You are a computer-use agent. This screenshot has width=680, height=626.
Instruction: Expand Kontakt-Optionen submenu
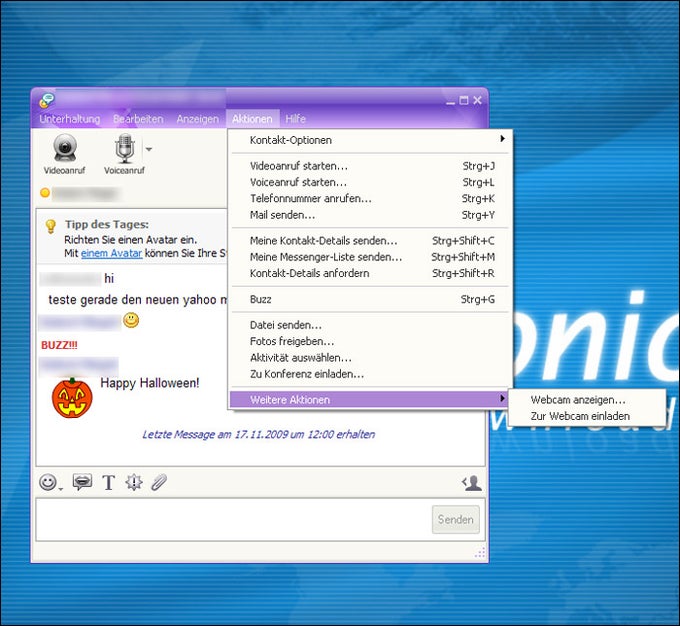[370, 140]
